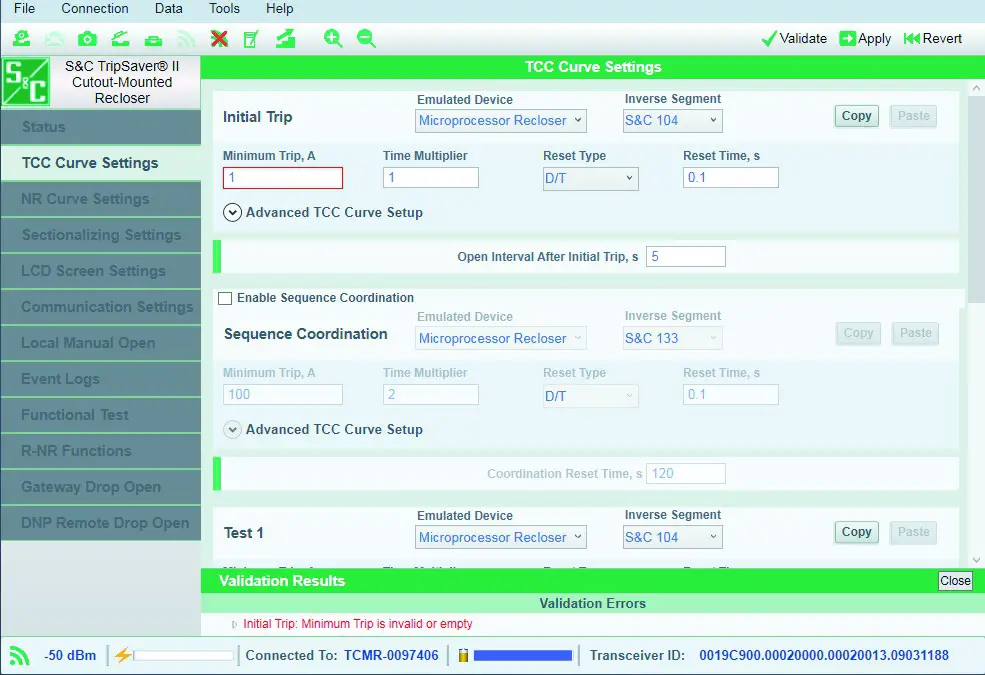Copy the Initial Trip settings
The image size is (985, 675).
coord(856,116)
